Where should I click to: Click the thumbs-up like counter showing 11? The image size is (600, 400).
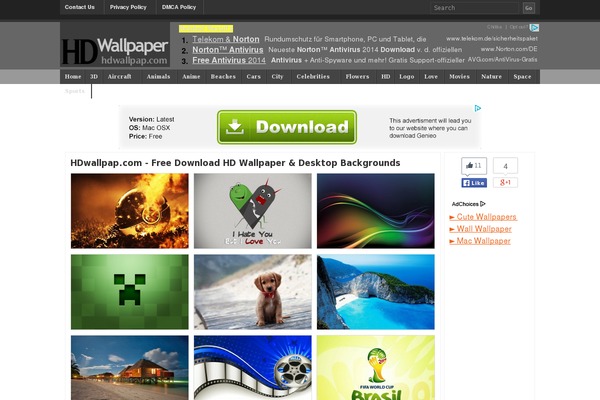click(474, 166)
